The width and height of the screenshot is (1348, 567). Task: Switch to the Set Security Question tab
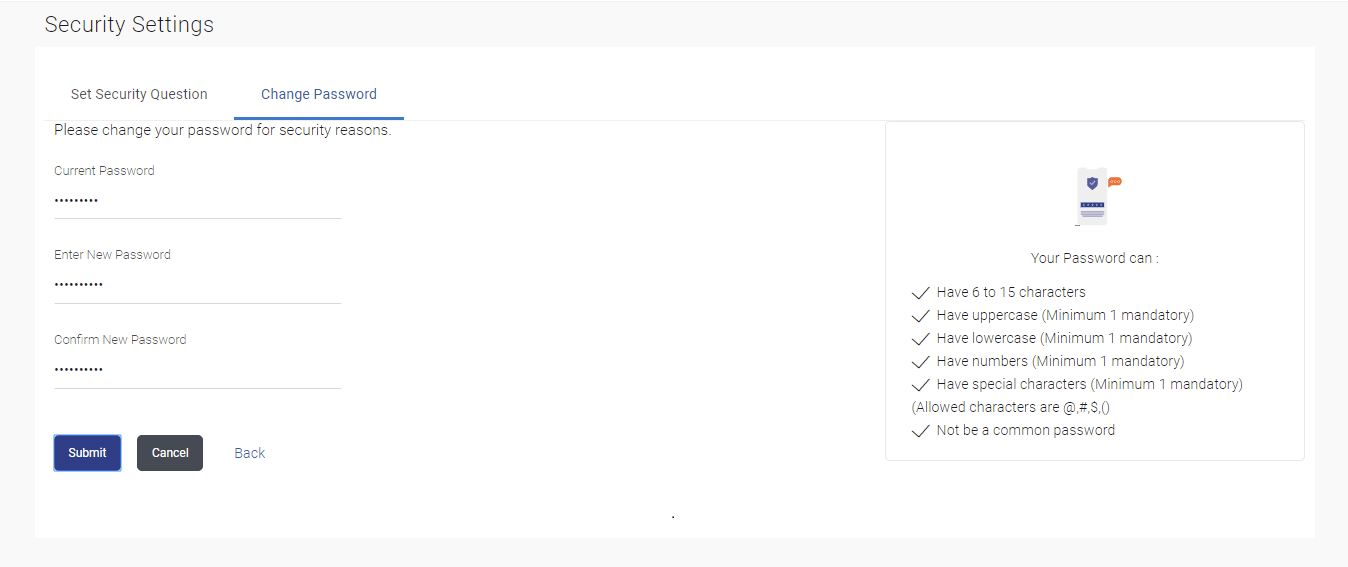coord(139,94)
